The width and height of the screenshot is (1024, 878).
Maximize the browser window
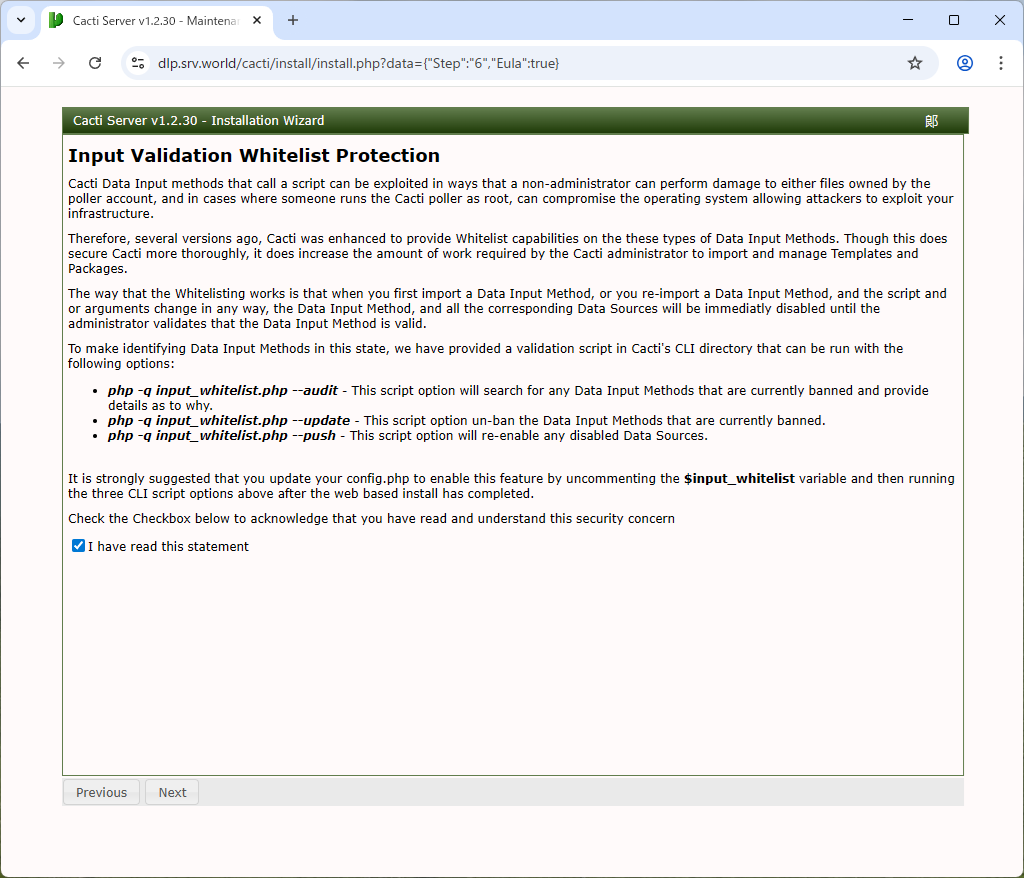[954, 20]
